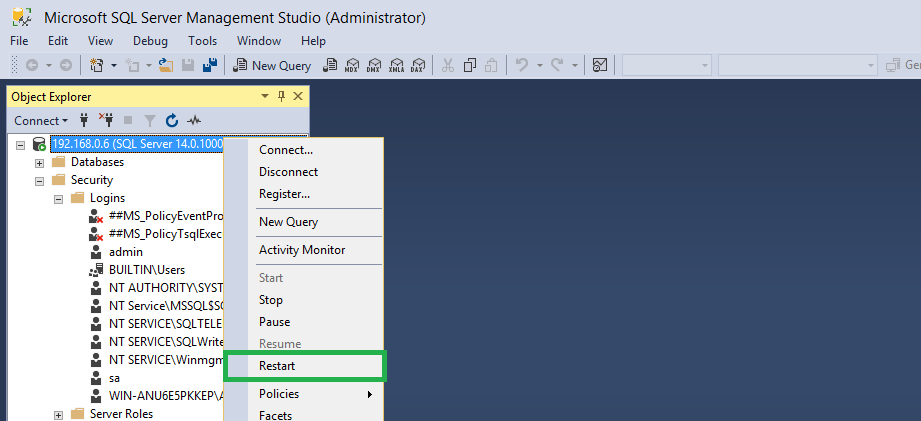Viewport: 921px width, 421px height.
Task: Open the Activity Monitor toolbar icon
Action: pyautogui.click(x=600, y=65)
